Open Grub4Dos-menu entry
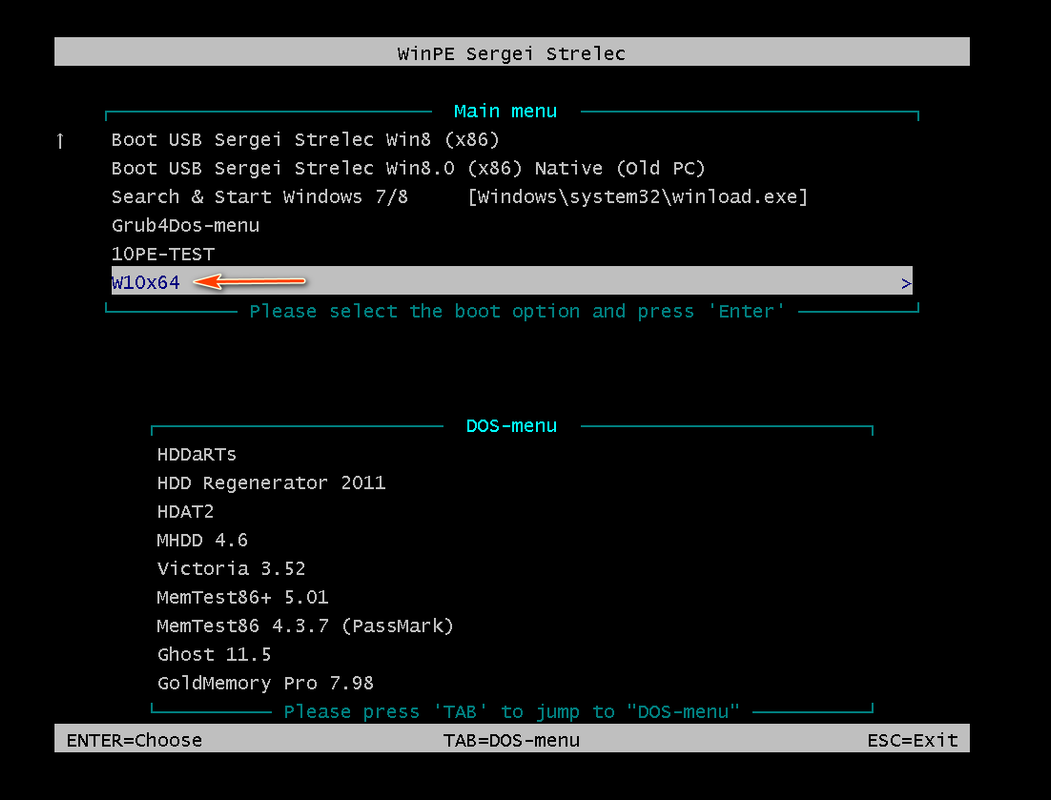 click(185, 226)
